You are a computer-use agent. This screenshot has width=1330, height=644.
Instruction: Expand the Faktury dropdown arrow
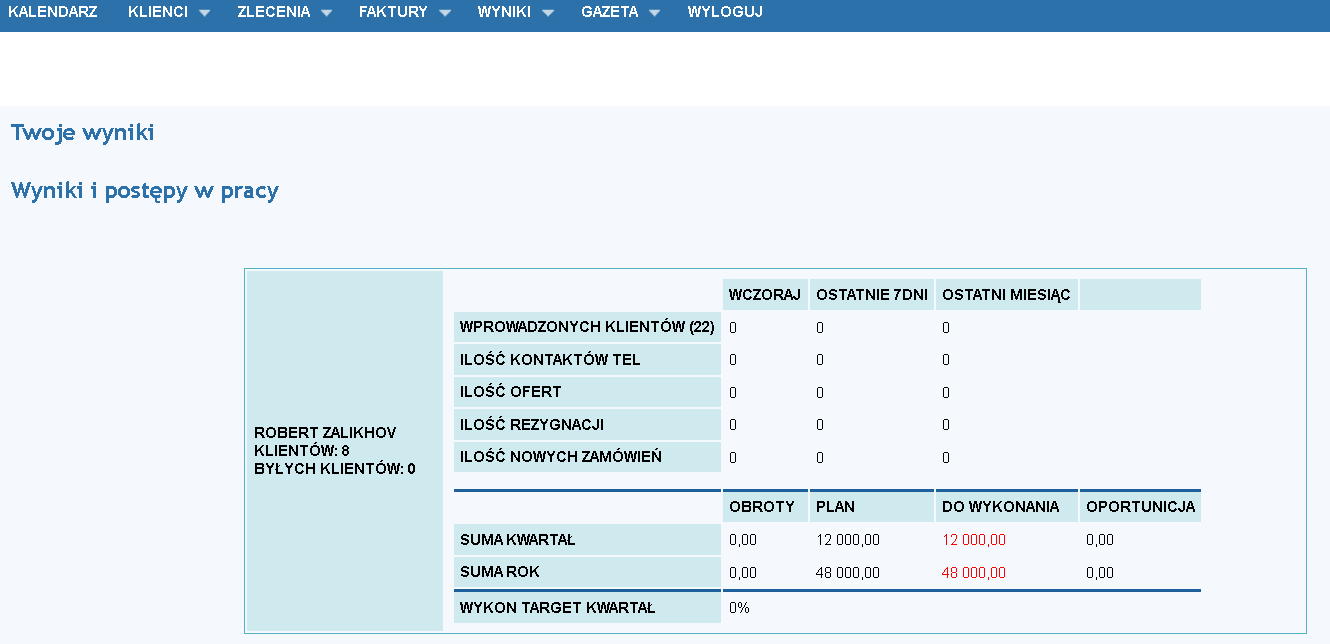[x=444, y=14]
